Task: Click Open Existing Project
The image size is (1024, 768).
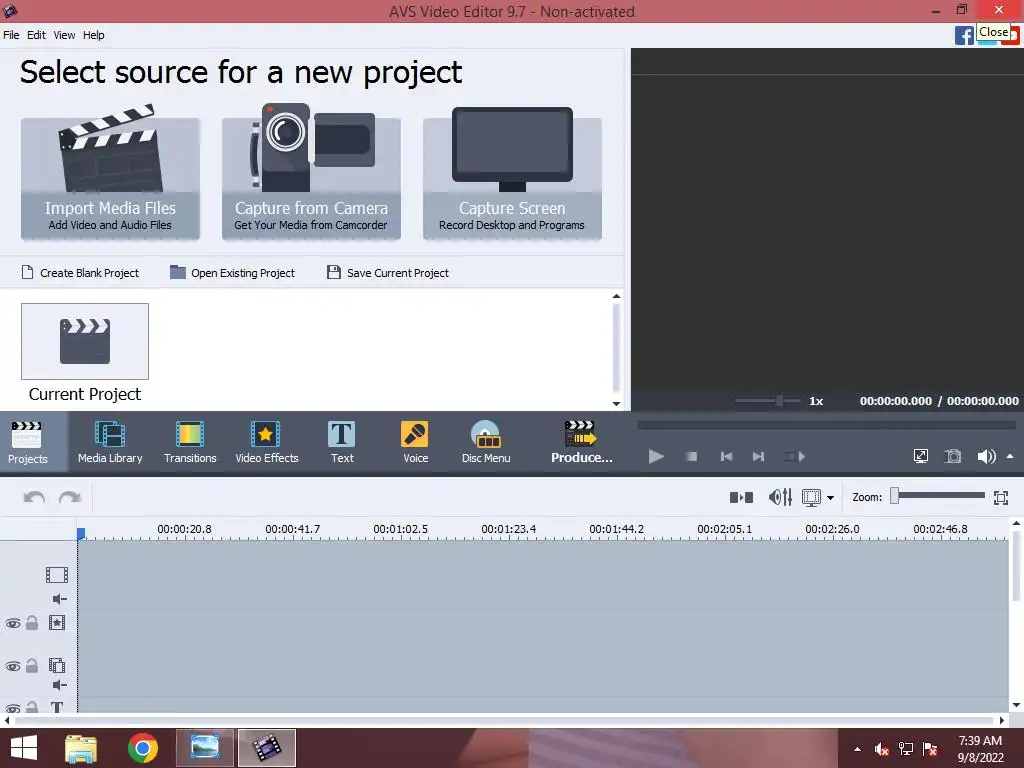Action: pyautogui.click(x=232, y=272)
